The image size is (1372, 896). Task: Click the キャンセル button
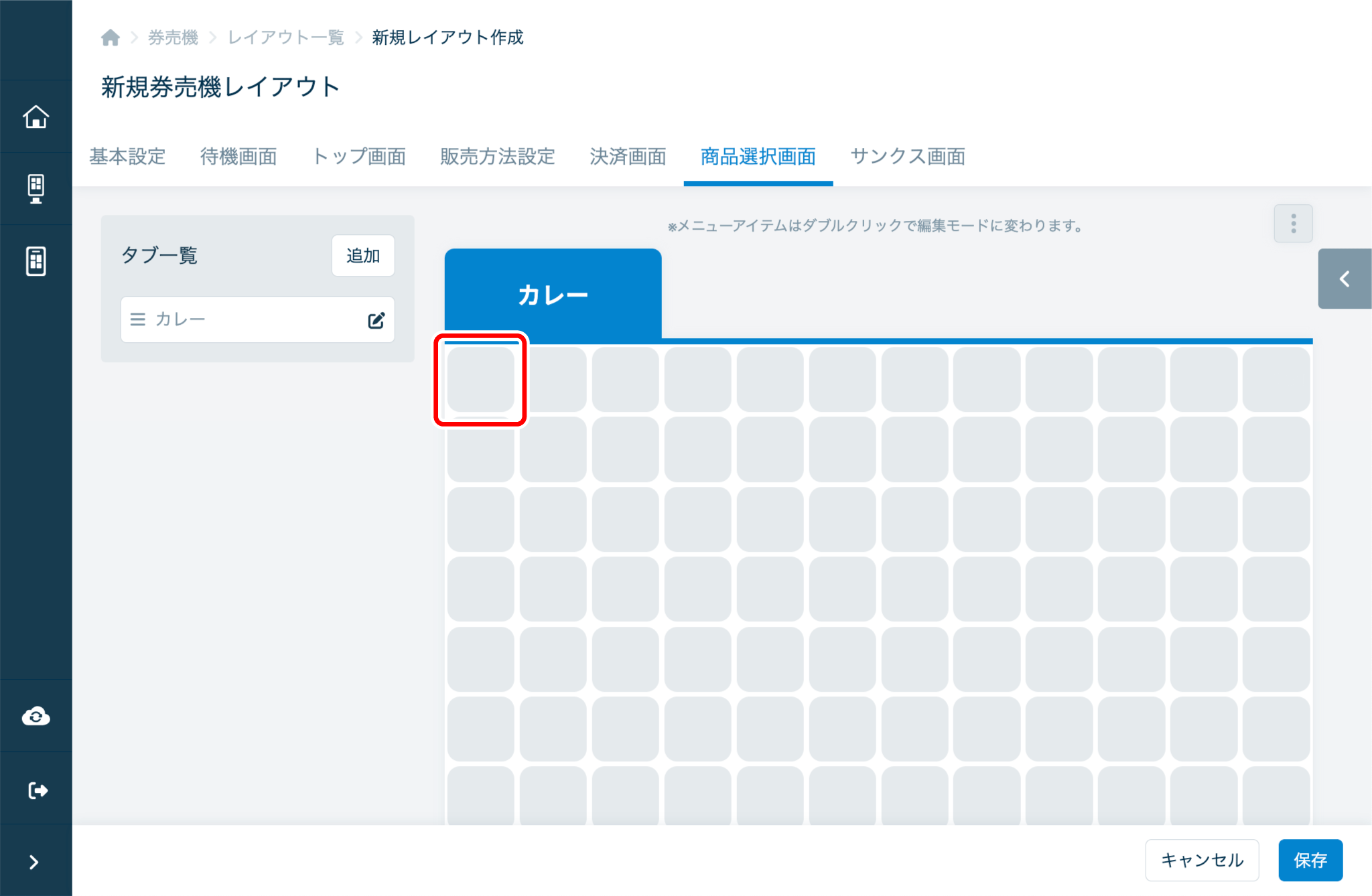[x=1202, y=860]
